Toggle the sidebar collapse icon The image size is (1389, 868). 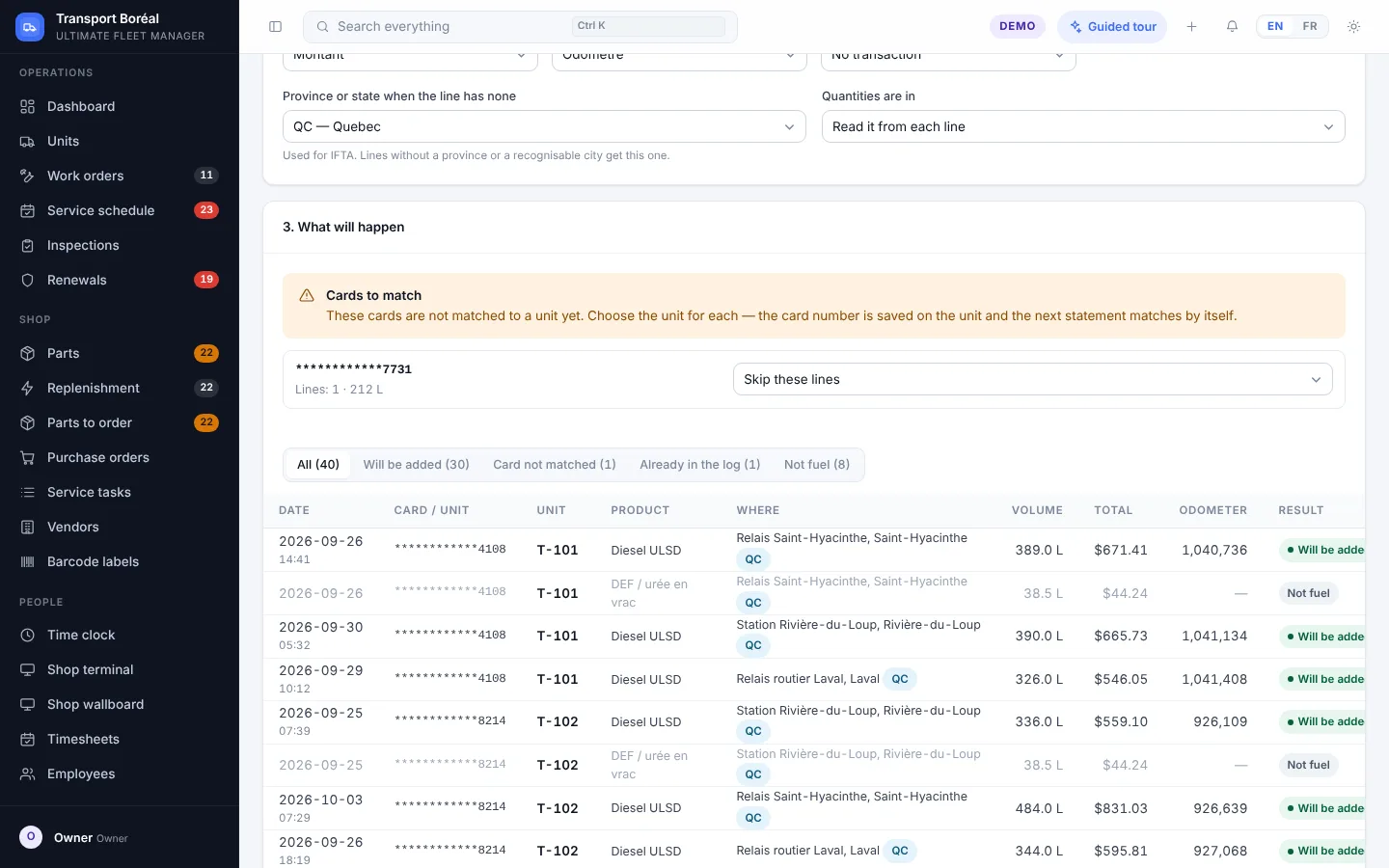point(275,27)
